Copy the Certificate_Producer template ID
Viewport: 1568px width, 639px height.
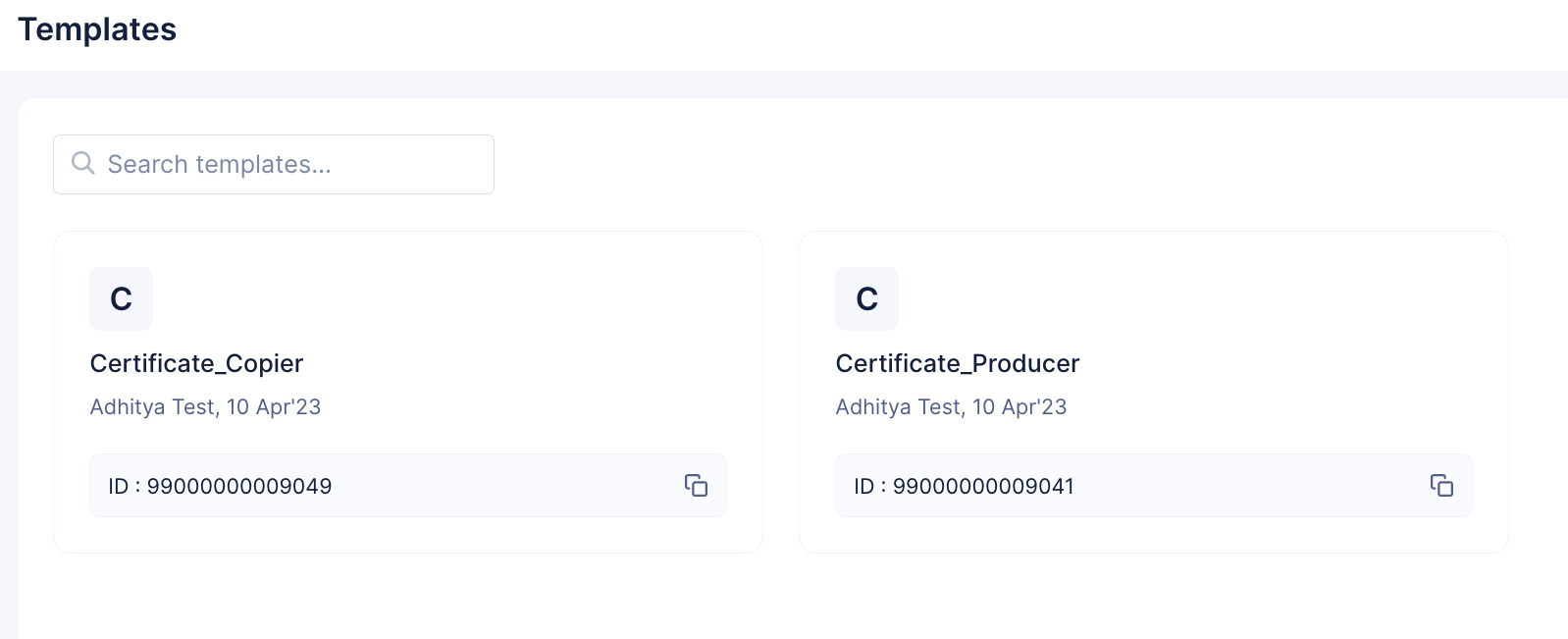point(1441,486)
